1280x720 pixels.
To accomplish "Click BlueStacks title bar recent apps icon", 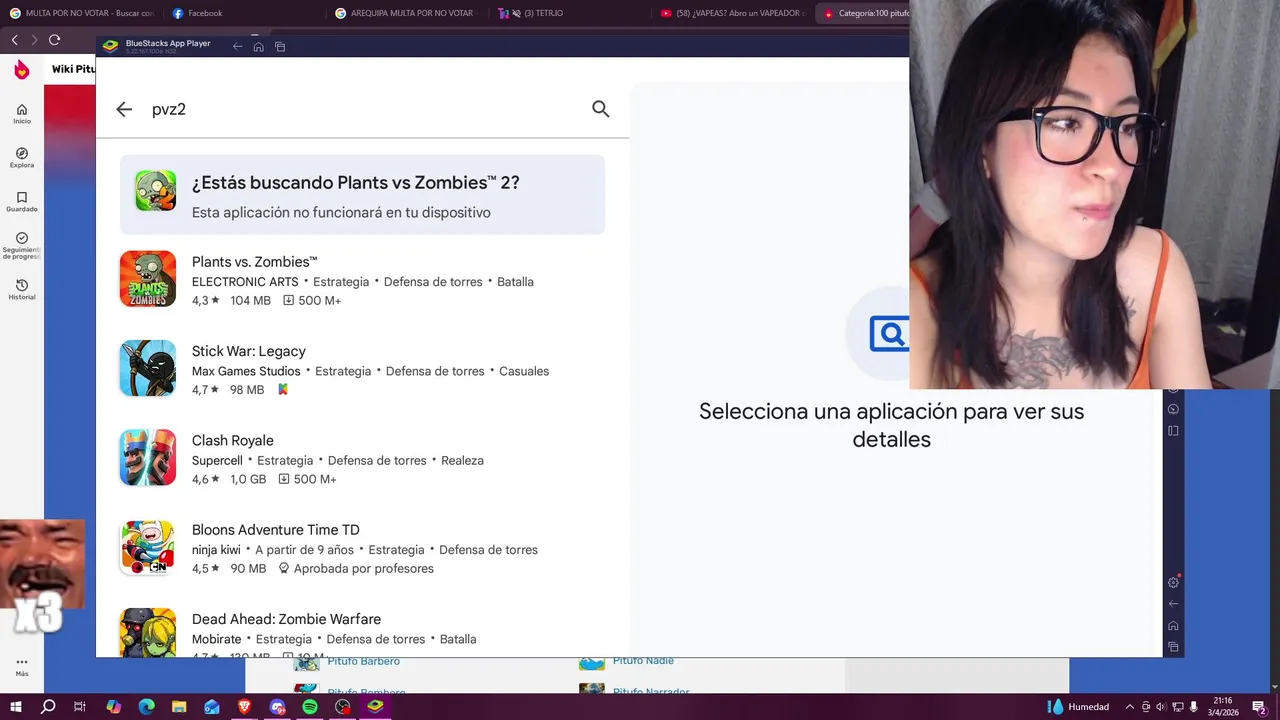I will 280,46.
